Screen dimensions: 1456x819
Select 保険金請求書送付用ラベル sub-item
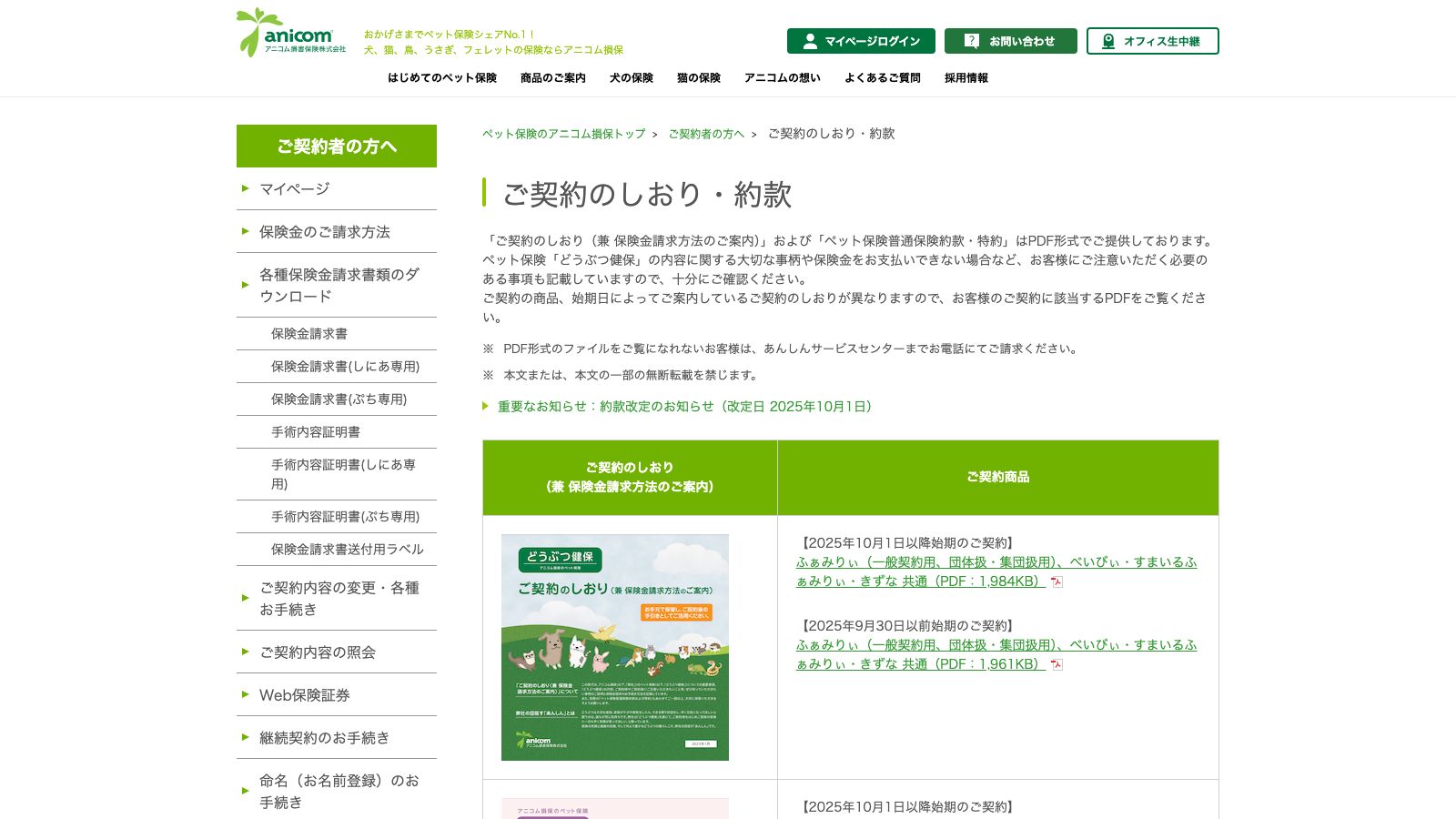337,550
